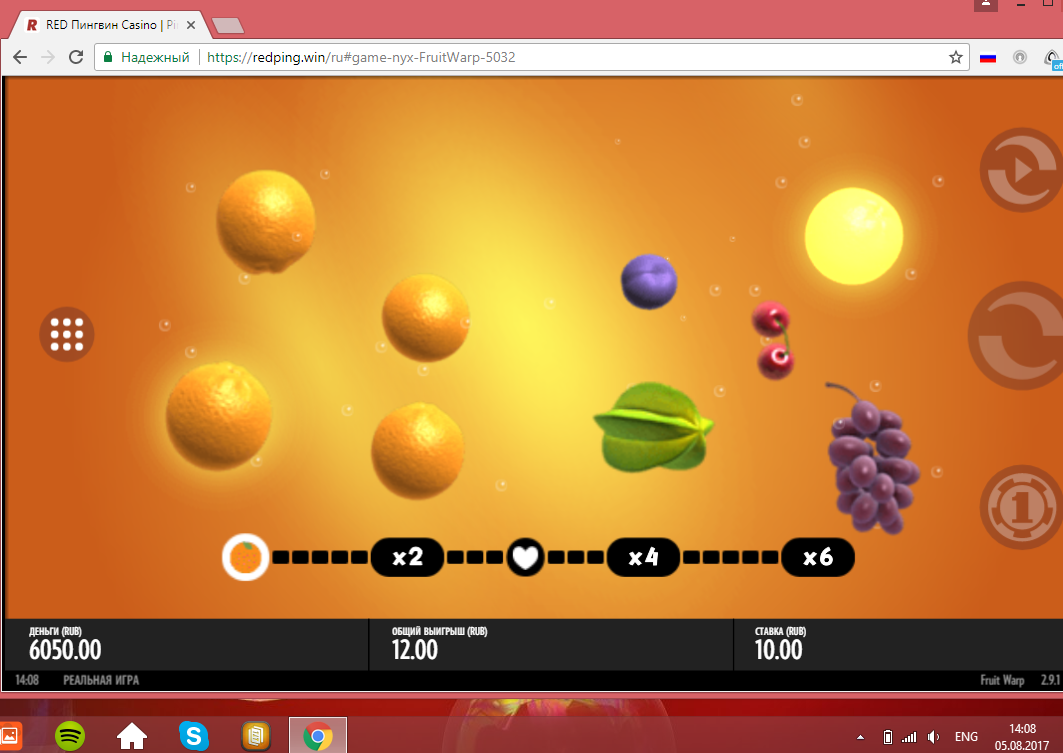Screen dimensions: 1063x753
Task: Click the top-left orange fruit
Action: (x=266, y=221)
